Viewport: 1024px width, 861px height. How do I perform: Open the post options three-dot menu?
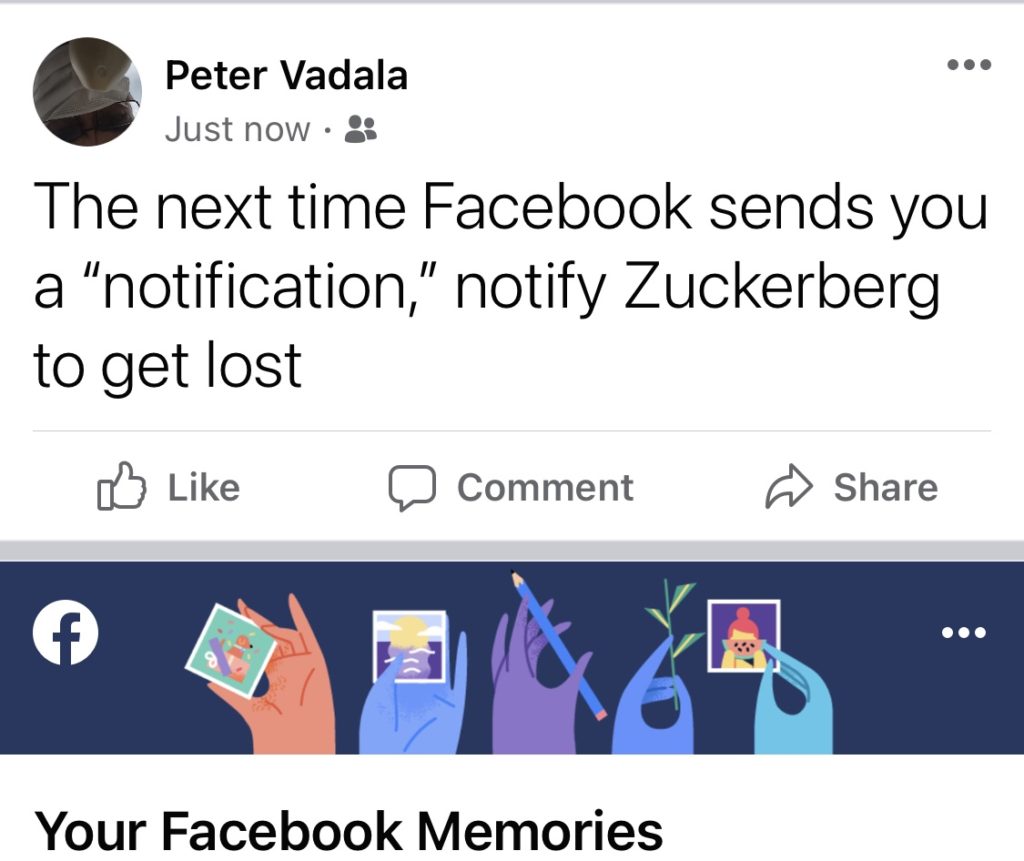click(x=968, y=66)
